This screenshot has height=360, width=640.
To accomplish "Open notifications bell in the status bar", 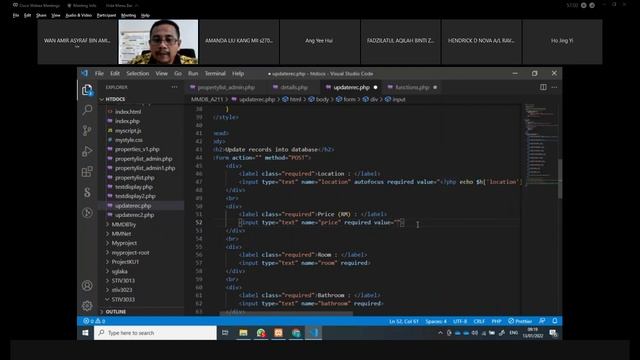I will [555, 321].
